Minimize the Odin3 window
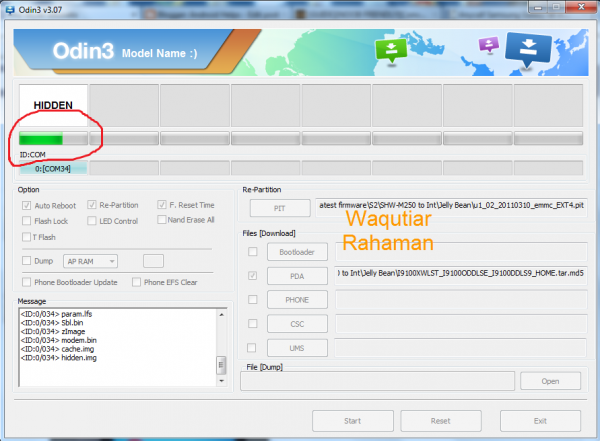 coord(538,7)
